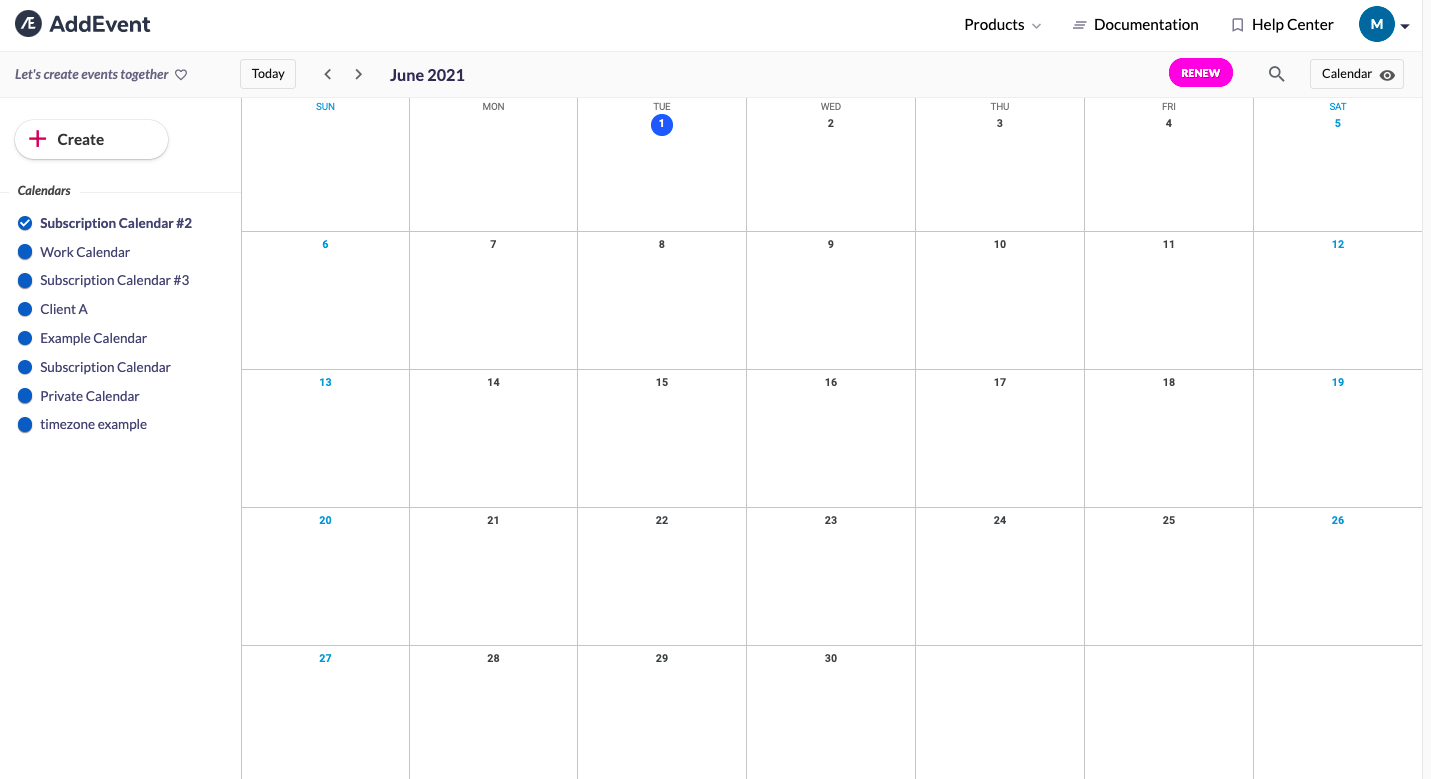Click the AddEvent logo
The image size is (1431, 779).
[81, 24]
